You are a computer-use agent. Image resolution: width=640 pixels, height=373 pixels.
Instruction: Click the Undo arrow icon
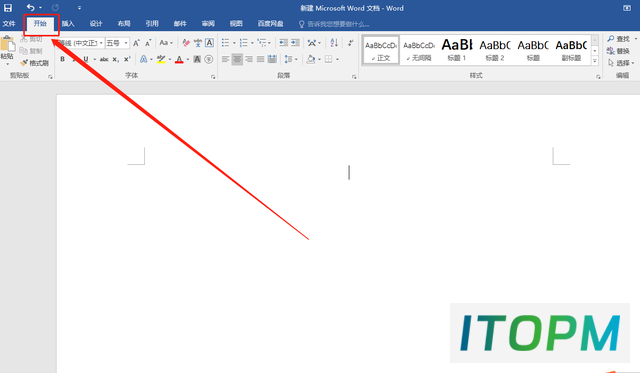pos(31,7)
